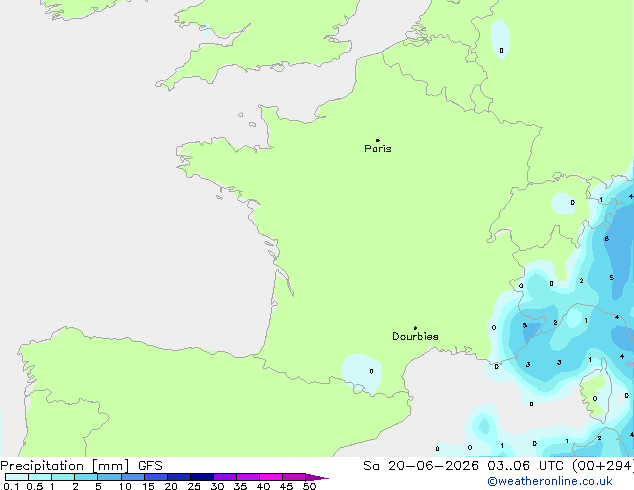634x490 pixels.
Task: Click the '0.1' legend scale label
Action: coord(11,486)
